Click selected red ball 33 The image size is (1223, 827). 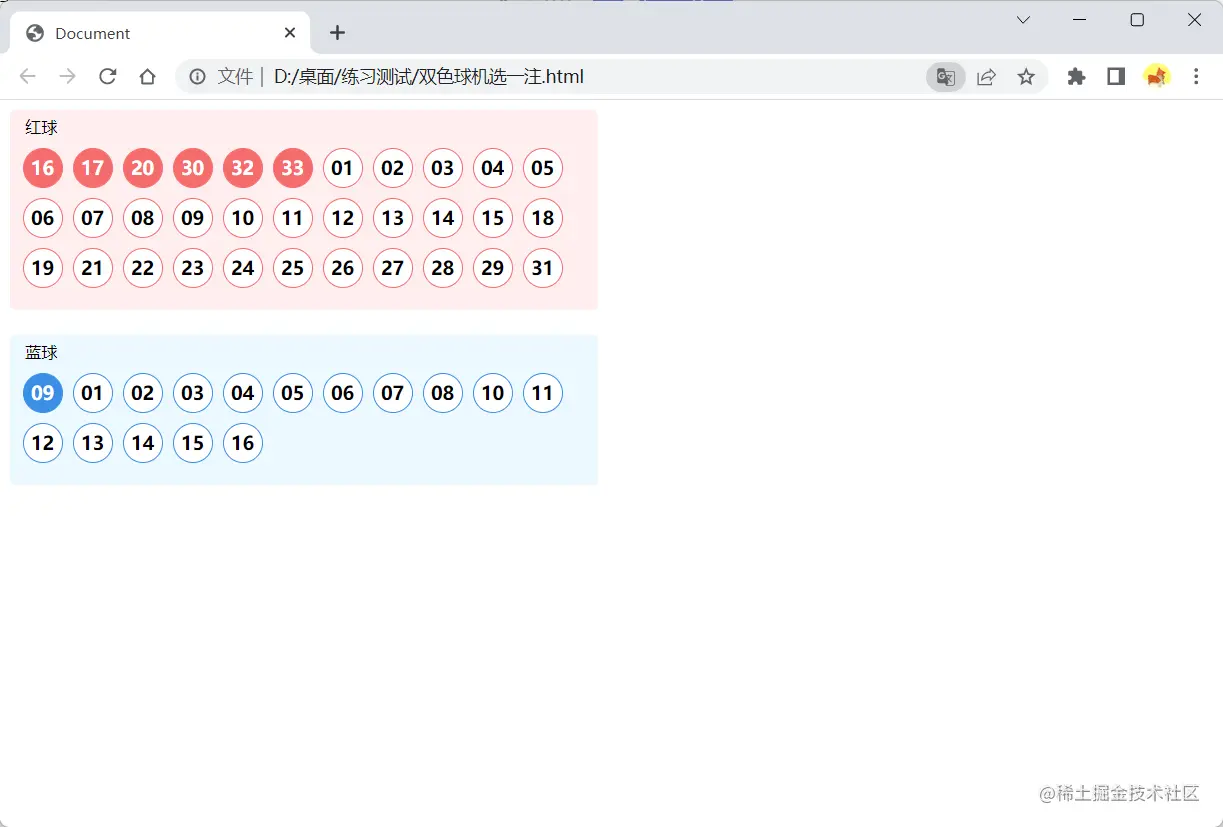click(293, 168)
